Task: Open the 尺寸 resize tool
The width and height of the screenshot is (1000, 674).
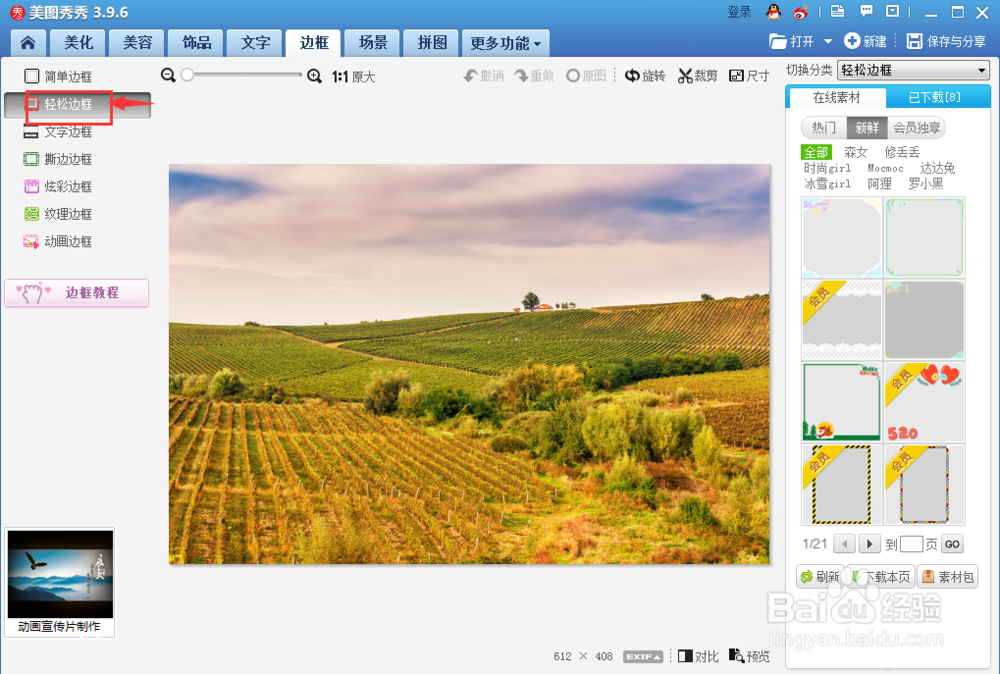Action: pyautogui.click(x=749, y=76)
